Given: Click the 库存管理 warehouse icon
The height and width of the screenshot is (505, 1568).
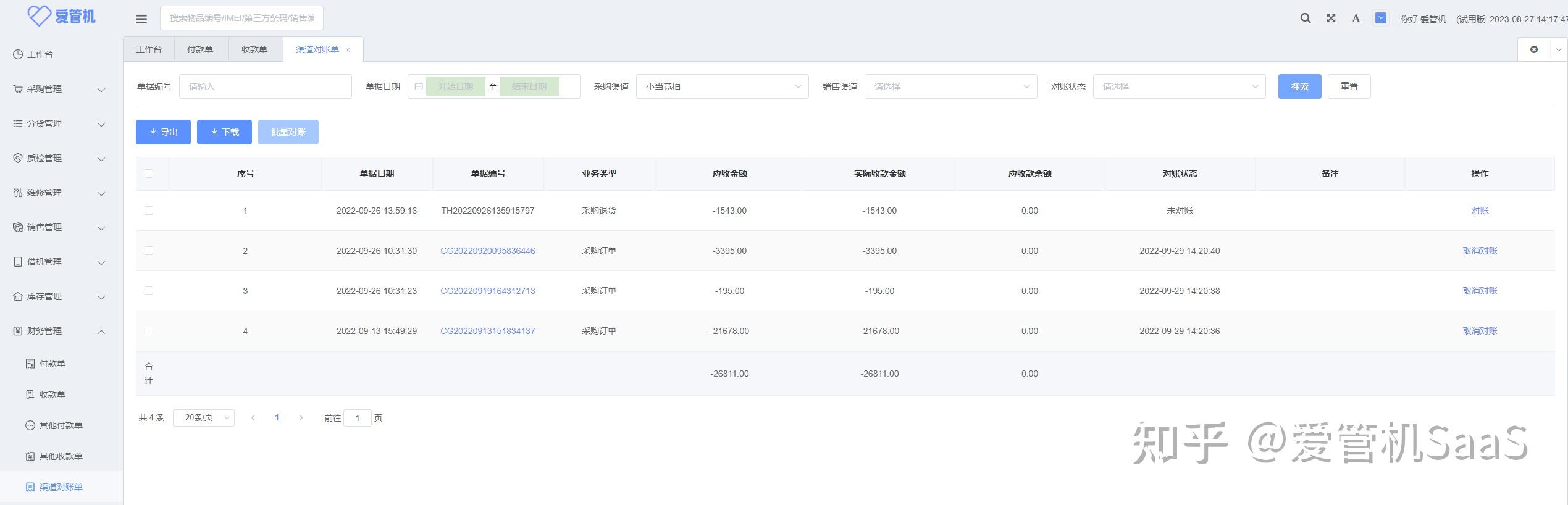Looking at the screenshot, I should point(18,296).
